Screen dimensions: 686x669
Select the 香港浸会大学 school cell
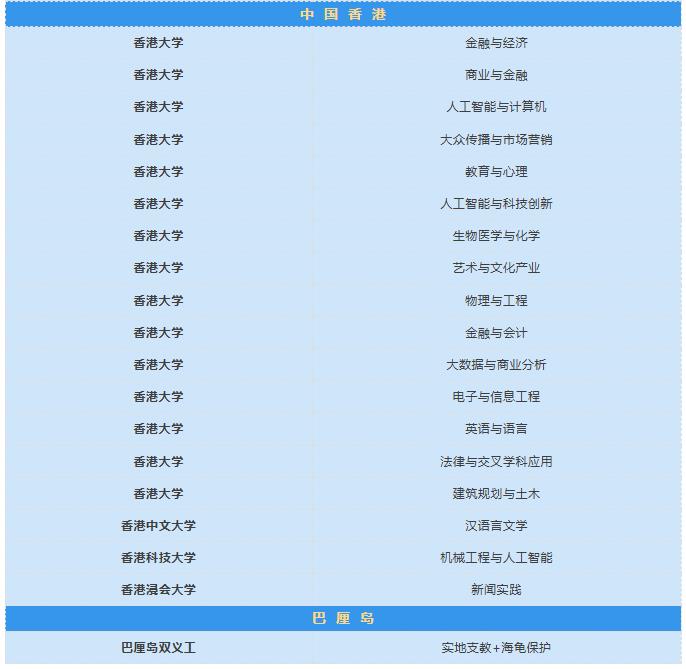pos(158,590)
